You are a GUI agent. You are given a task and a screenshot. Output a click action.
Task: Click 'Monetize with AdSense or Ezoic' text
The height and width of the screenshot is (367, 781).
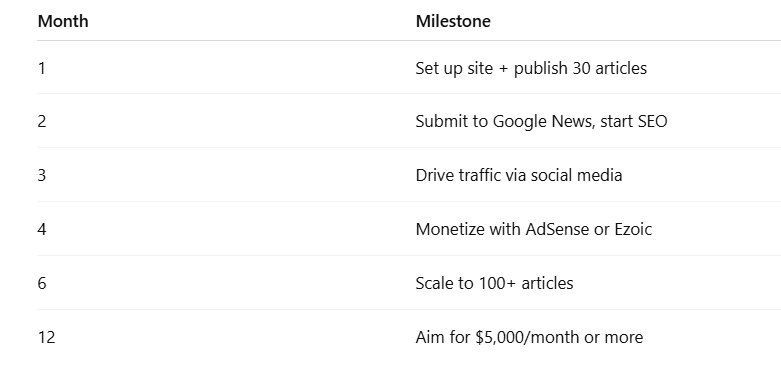534,229
